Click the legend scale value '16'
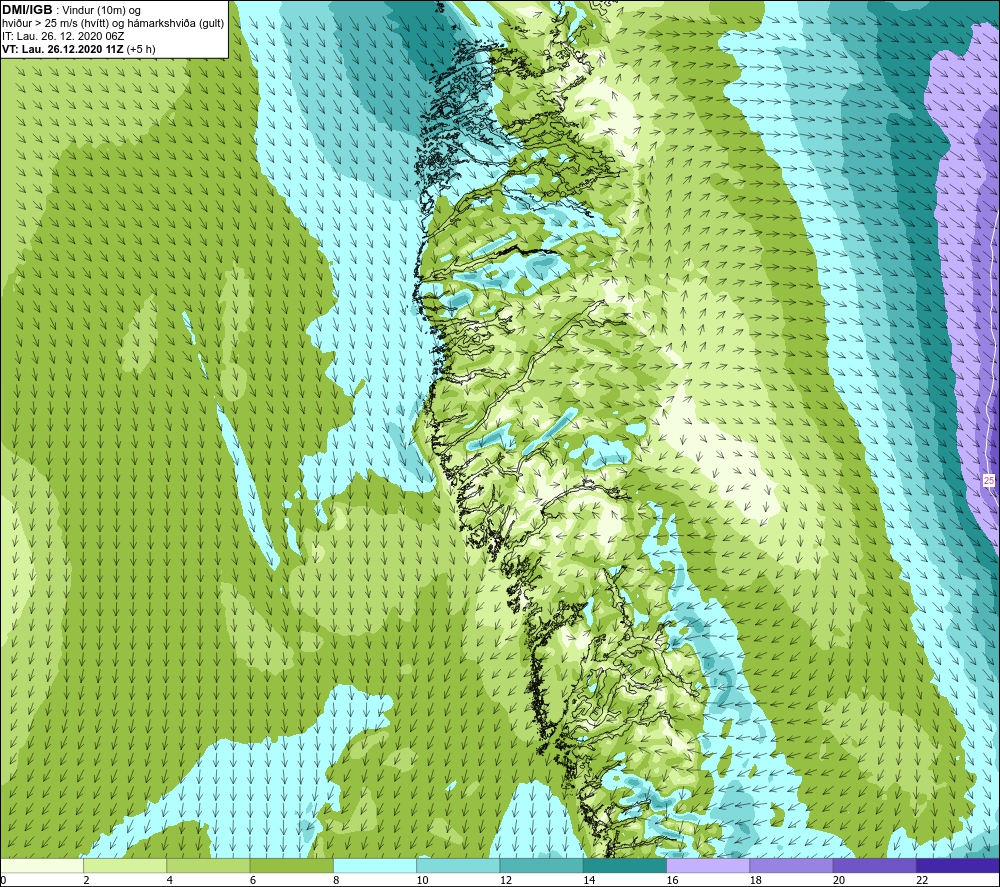The height and width of the screenshot is (887, 1000). point(672,880)
